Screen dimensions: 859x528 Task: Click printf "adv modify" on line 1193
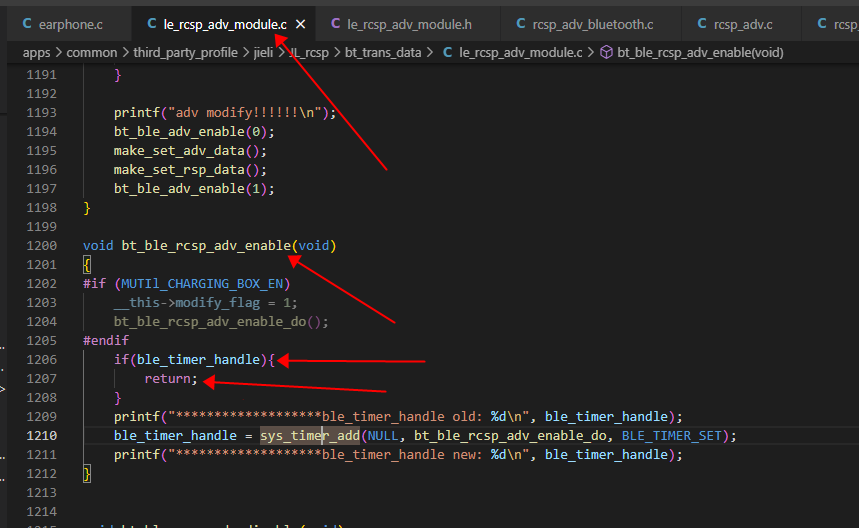225,113
